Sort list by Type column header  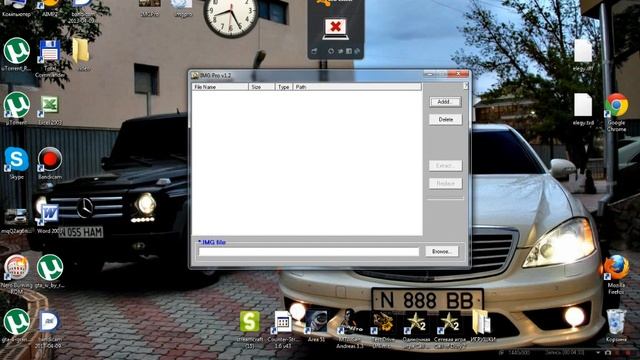284,87
